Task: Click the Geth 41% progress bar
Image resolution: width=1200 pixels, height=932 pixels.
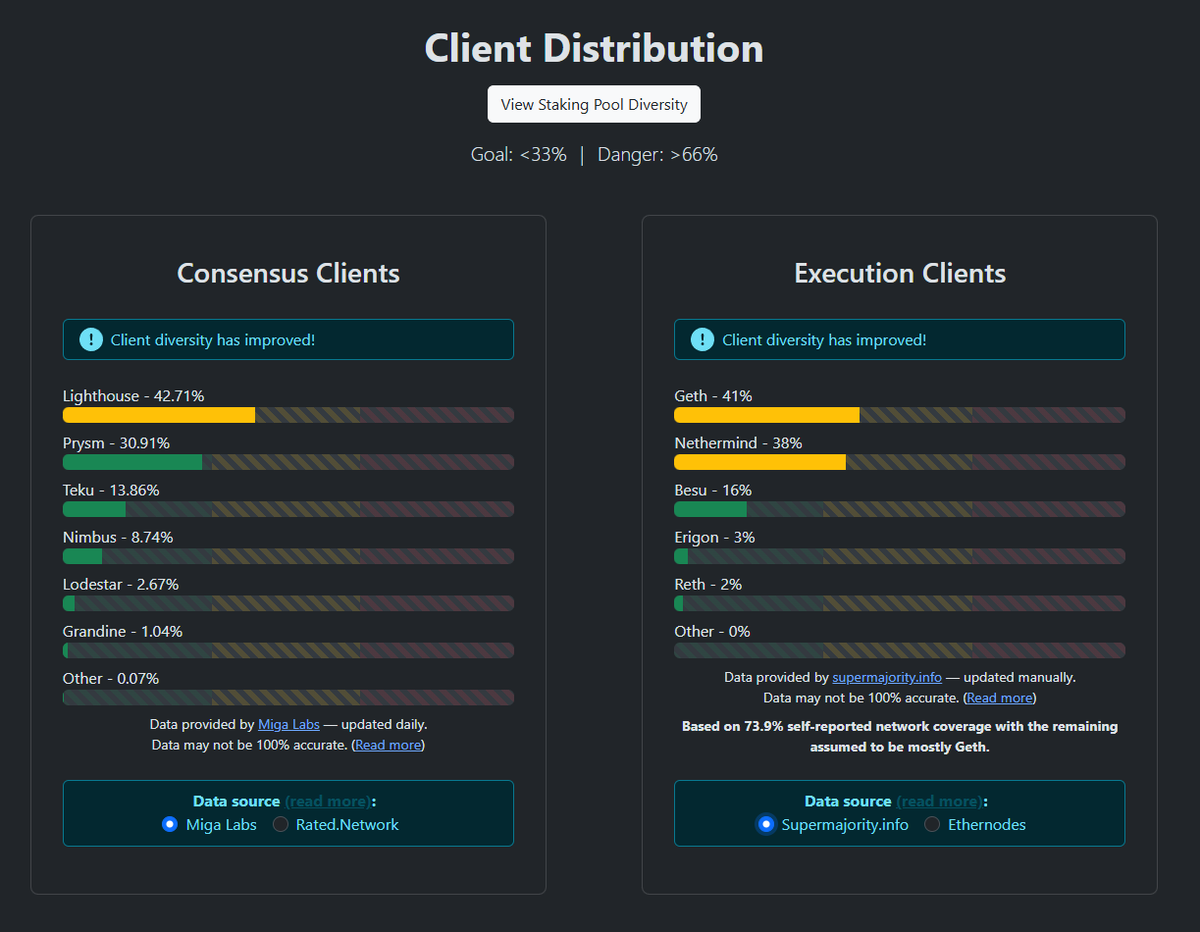Action: (899, 415)
